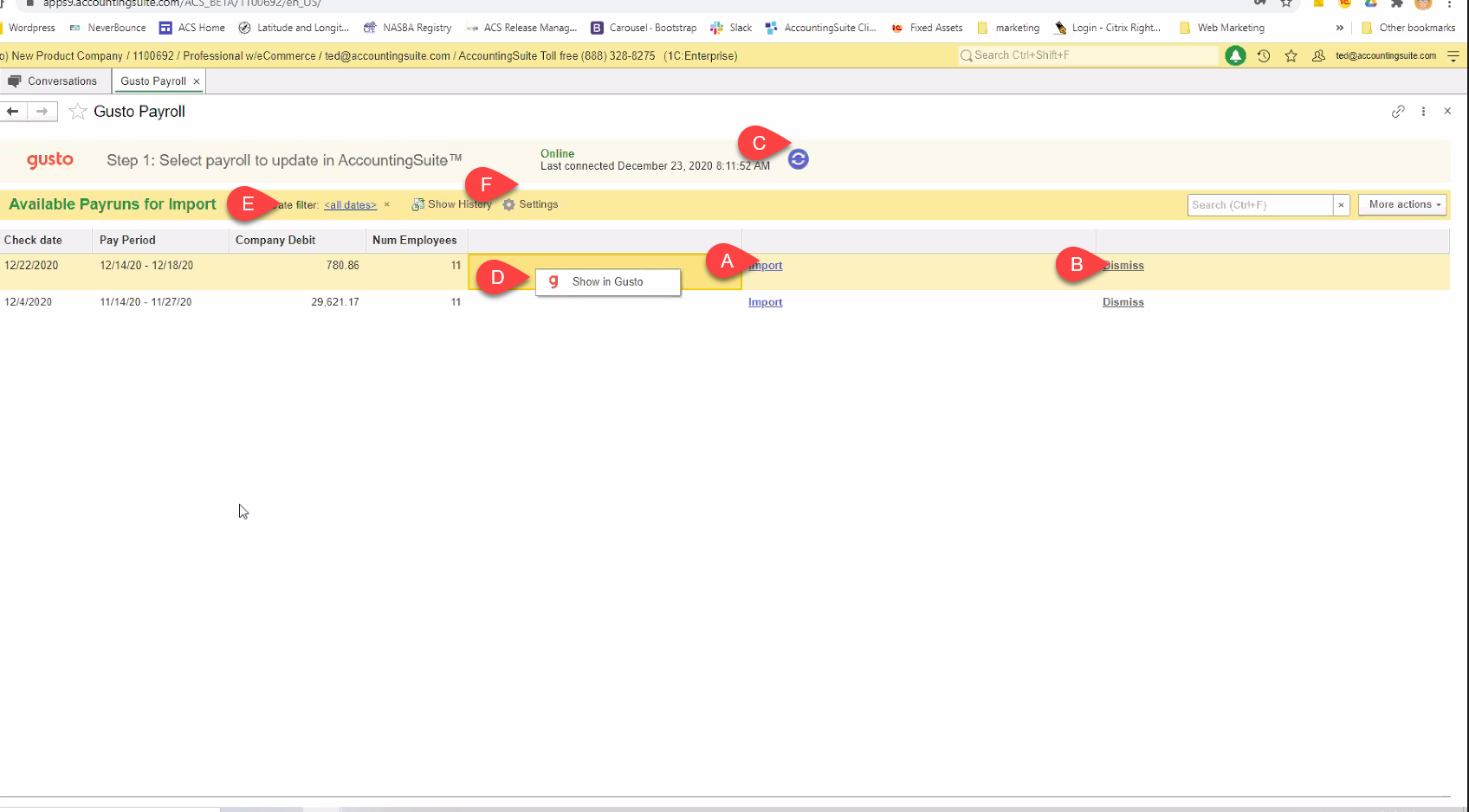This screenshot has width=1469, height=812.
Task: Close the Gusto Payroll tab
Action: pyautogui.click(x=197, y=81)
